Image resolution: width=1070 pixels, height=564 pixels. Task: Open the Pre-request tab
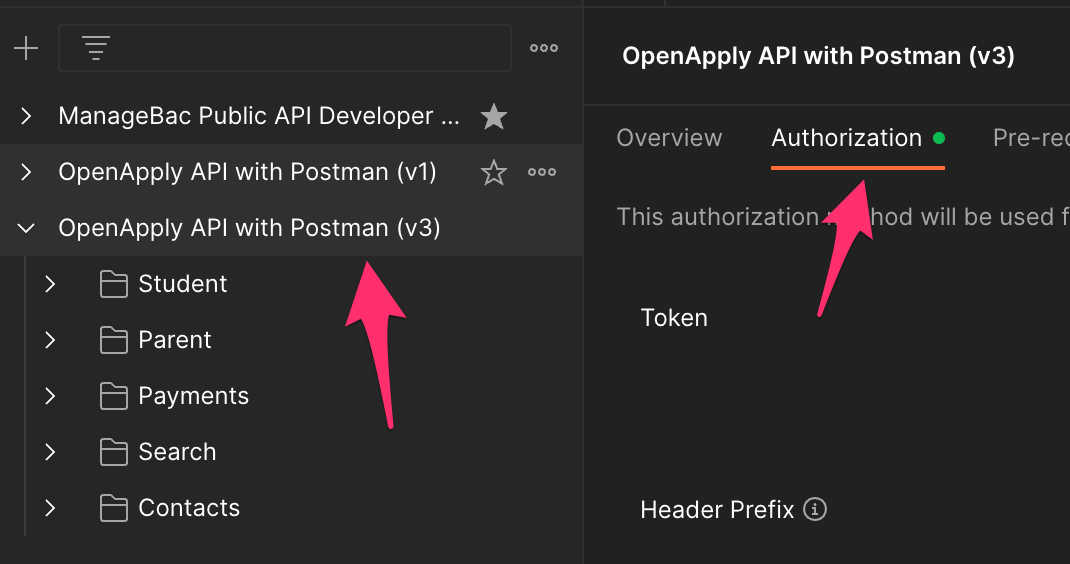1031,138
